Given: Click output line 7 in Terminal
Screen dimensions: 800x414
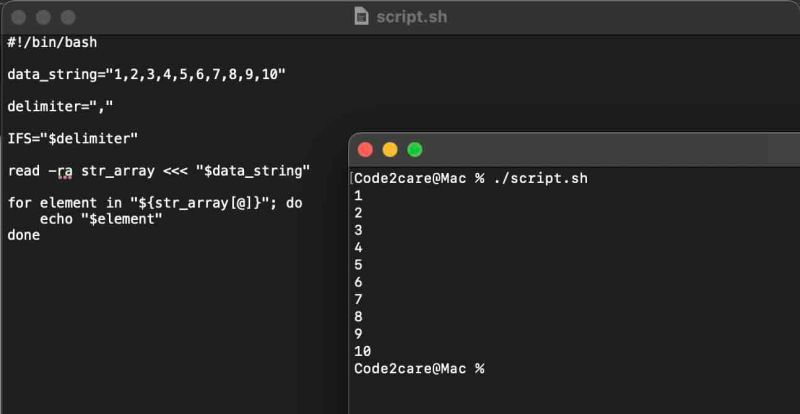Looking at the screenshot, I should [358, 299].
